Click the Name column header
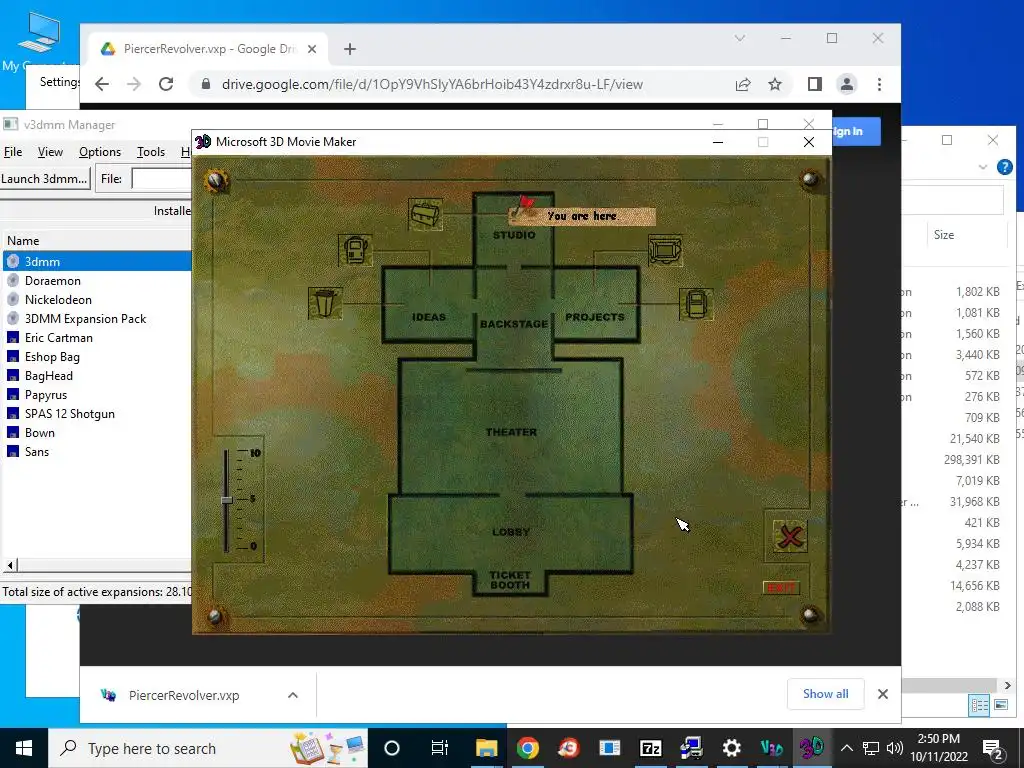This screenshot has width=1024, height=768. [x=98, y=240]
